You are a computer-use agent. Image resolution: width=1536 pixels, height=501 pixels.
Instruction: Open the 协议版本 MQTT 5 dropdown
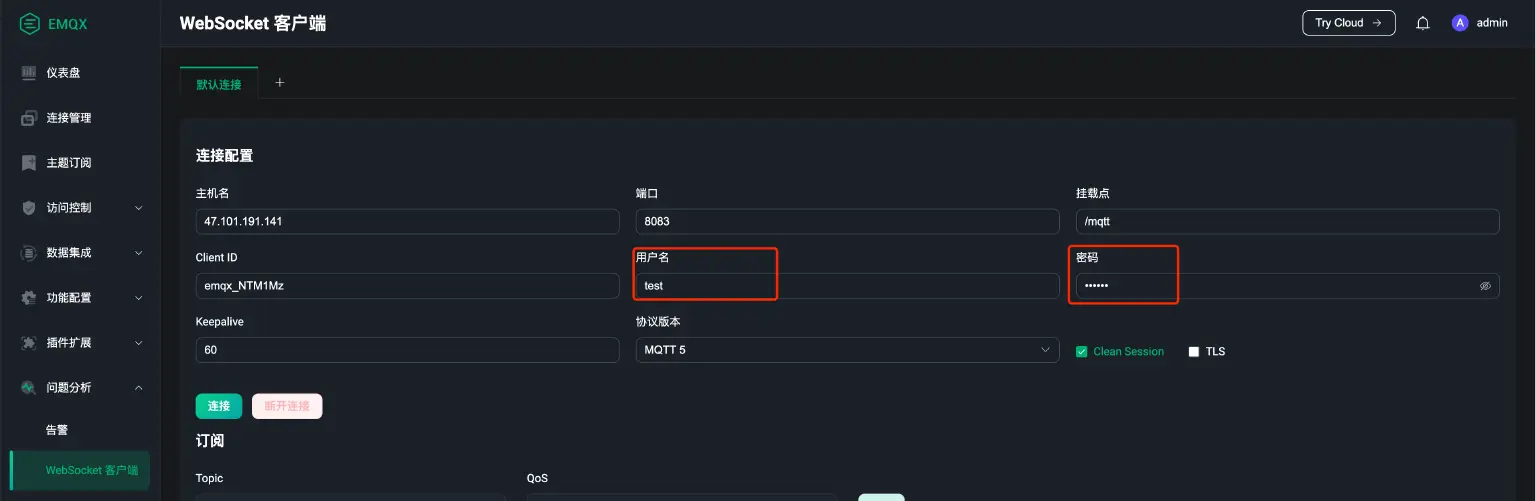tap(847, 350)
